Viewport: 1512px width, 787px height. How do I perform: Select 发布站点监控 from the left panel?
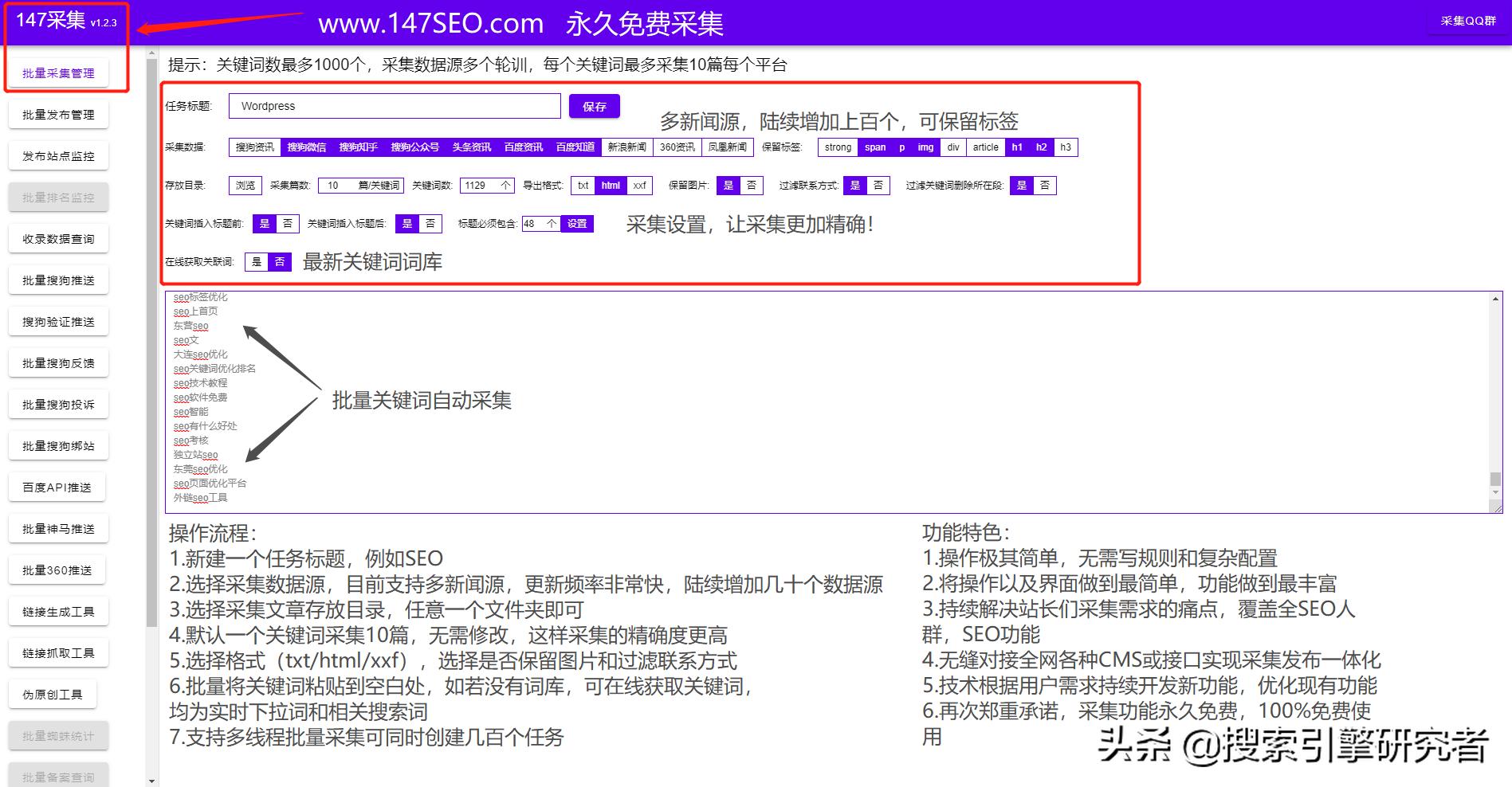point(58,155)
